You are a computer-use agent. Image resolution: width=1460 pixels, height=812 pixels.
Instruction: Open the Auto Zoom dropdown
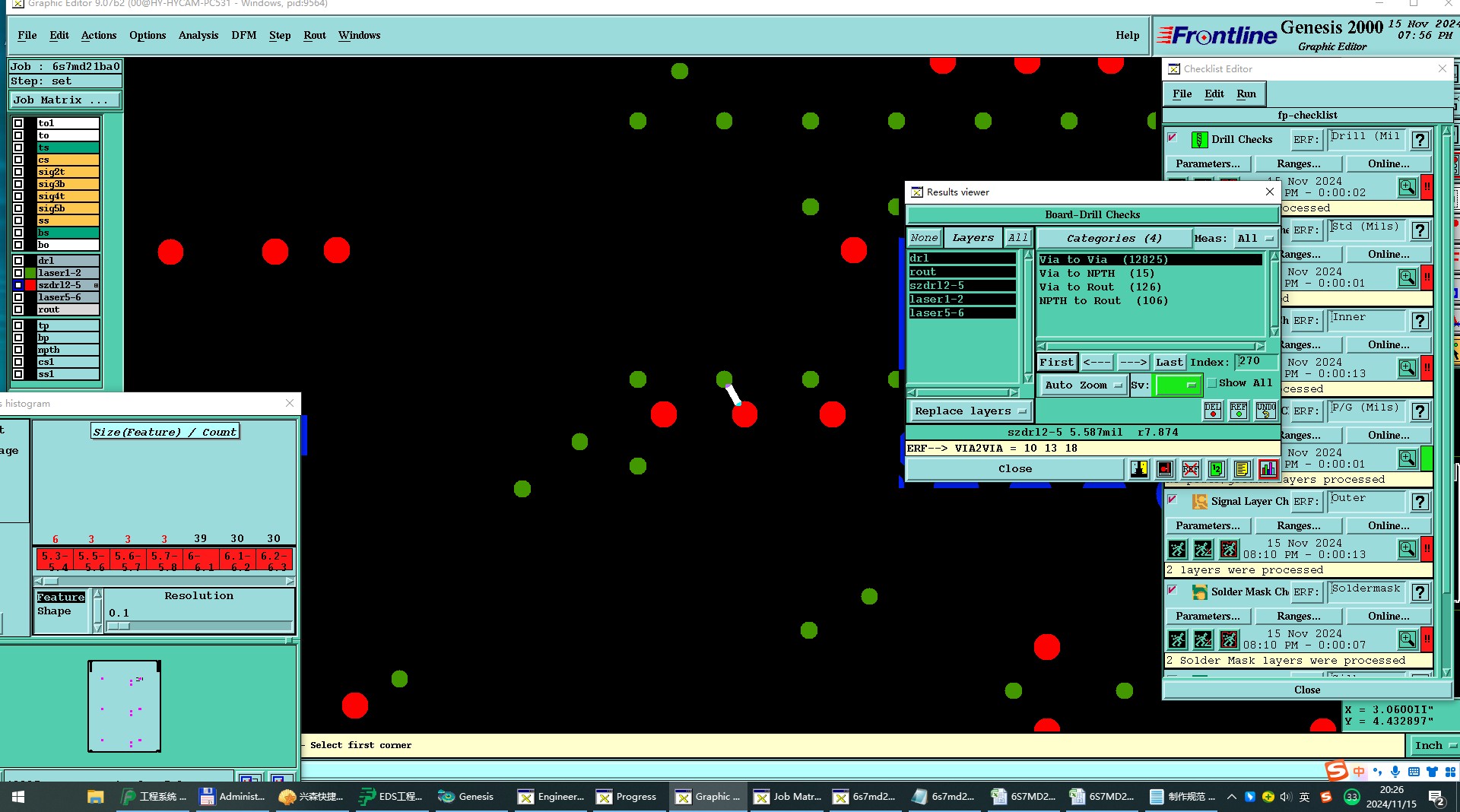click(x=1082, y=385)
